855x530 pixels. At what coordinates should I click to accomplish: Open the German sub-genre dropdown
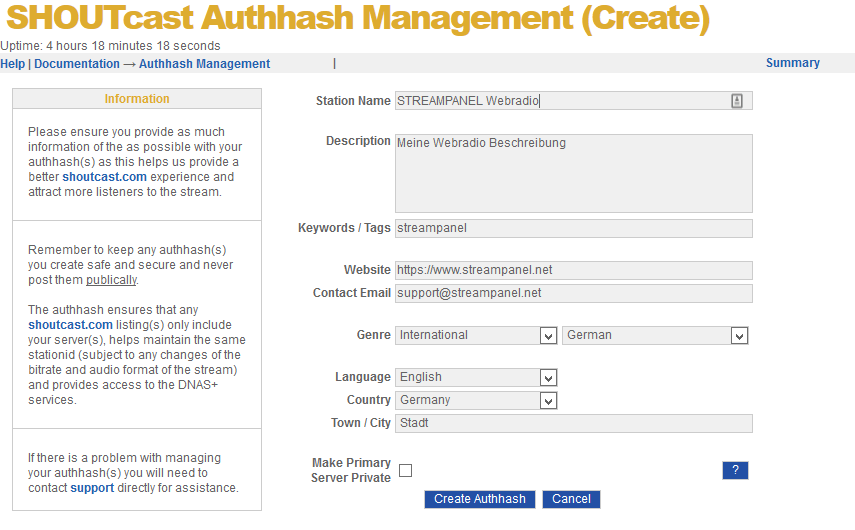[655, 335]
